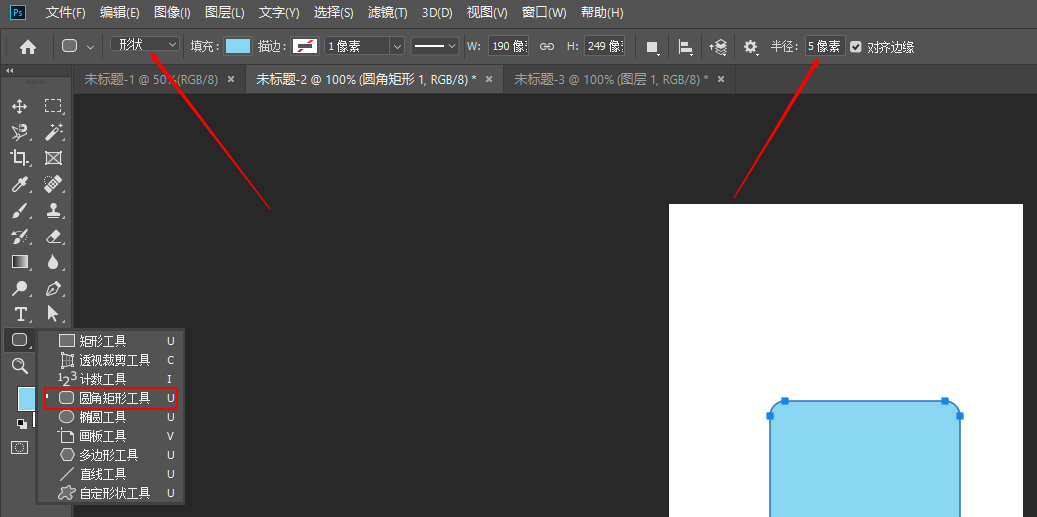Select the Frame tool
This screenshot has width=1037, height=517.
(53, 158)
